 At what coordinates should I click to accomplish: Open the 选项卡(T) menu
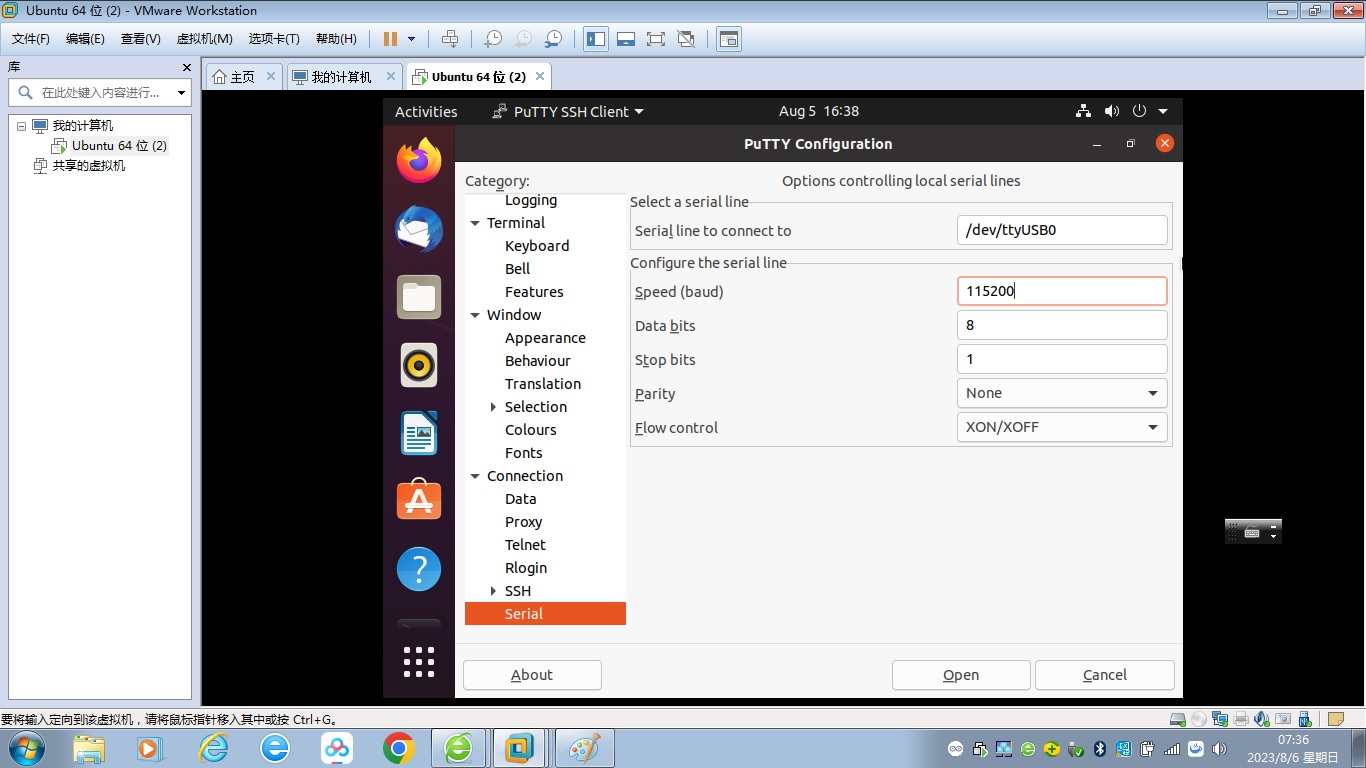[274, 39]
